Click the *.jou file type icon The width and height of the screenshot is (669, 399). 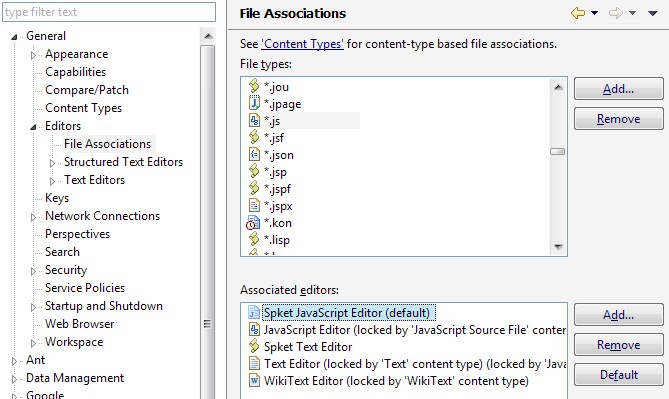coord(254,86)
